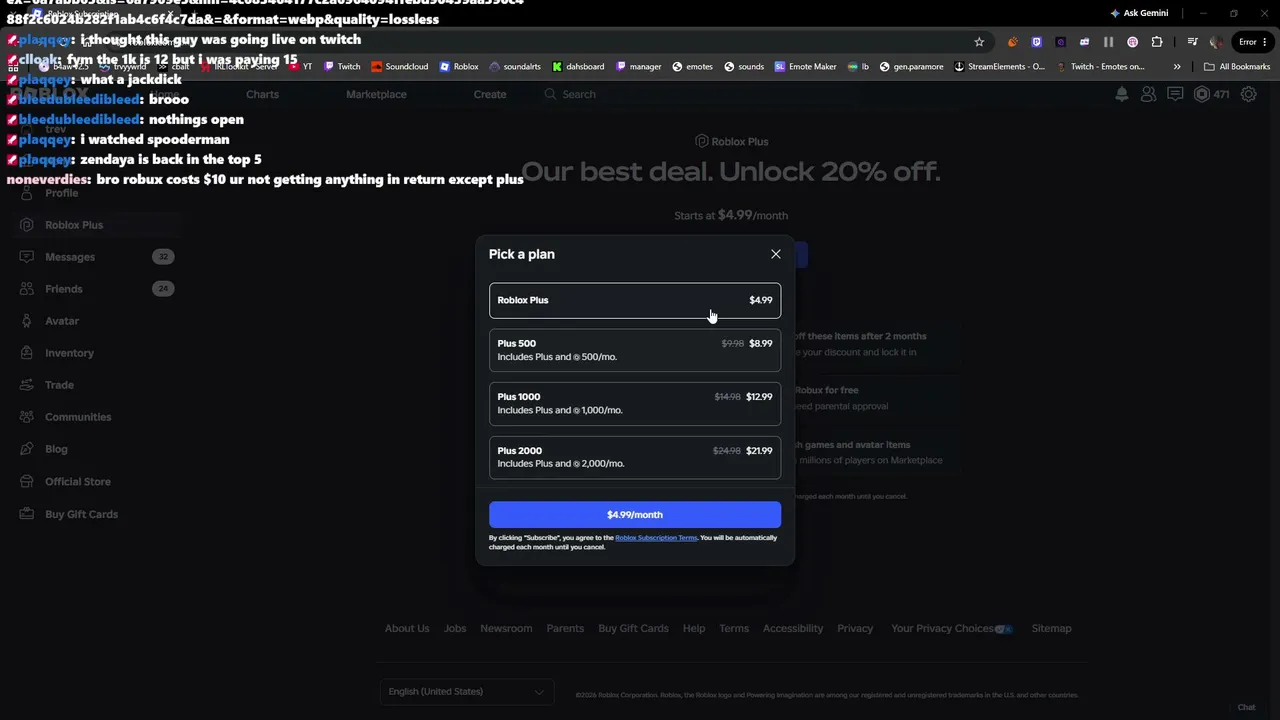
Task: Click the Roblox header Search field
Action: [700, 94]
